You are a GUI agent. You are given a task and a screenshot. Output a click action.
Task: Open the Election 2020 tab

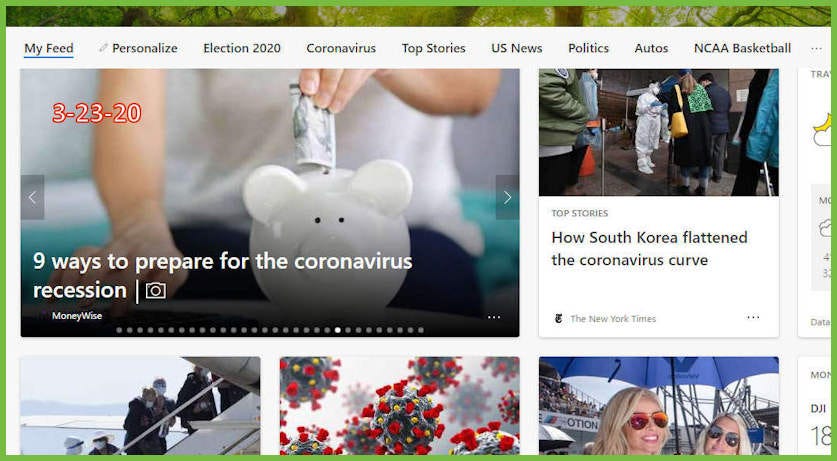(x=242, y=48)
